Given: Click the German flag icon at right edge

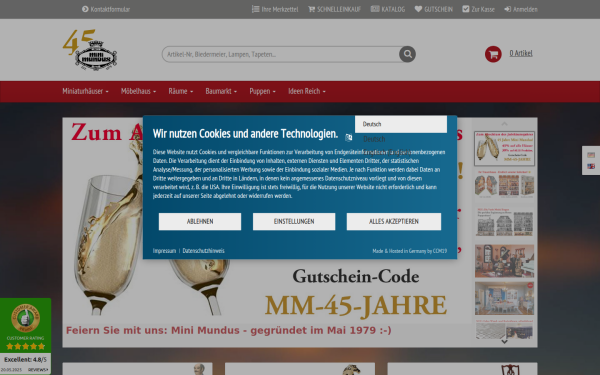Looking at the screenshot, I should coord(591,155).
